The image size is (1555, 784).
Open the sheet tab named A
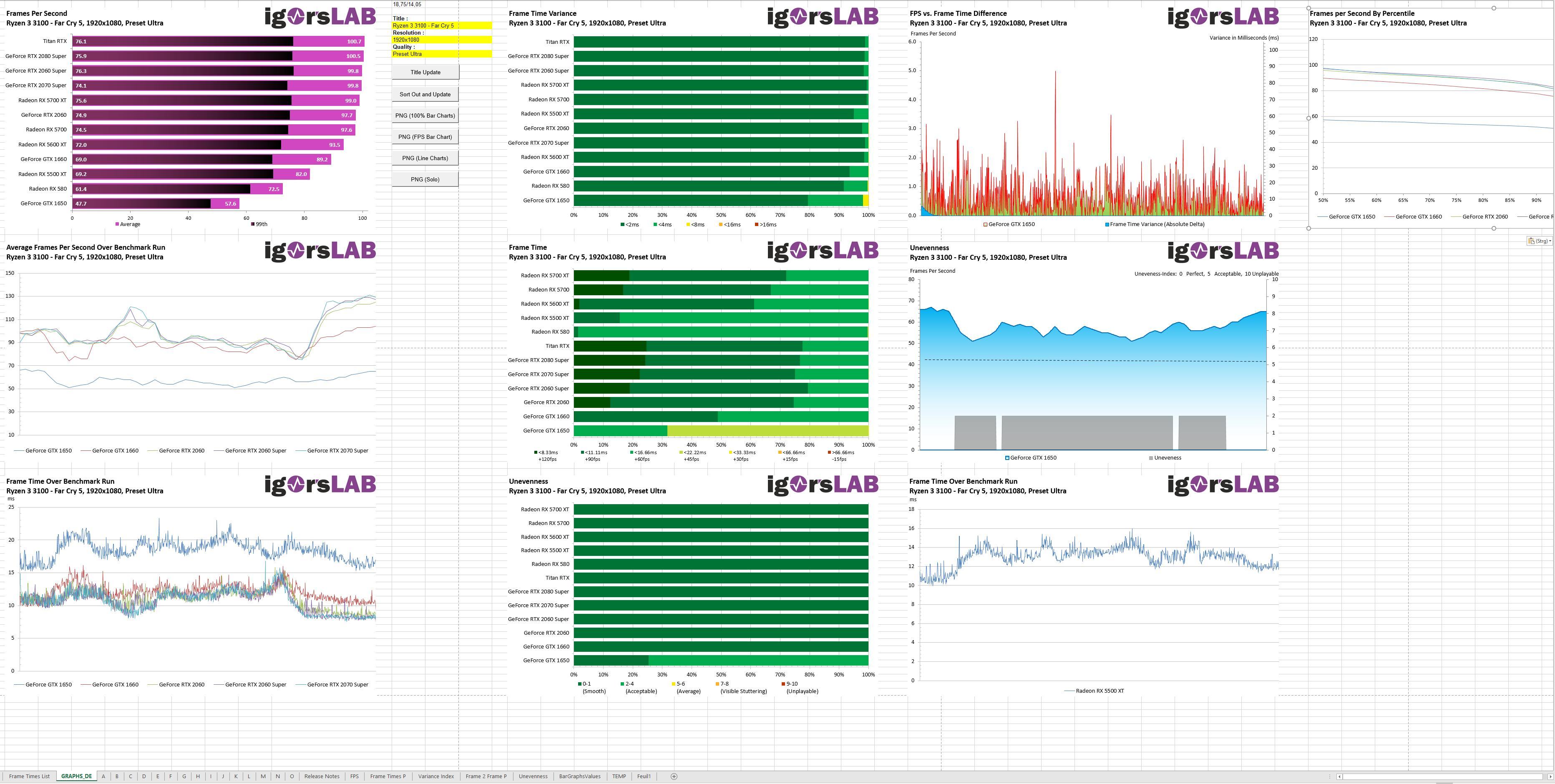click(103, 776)
